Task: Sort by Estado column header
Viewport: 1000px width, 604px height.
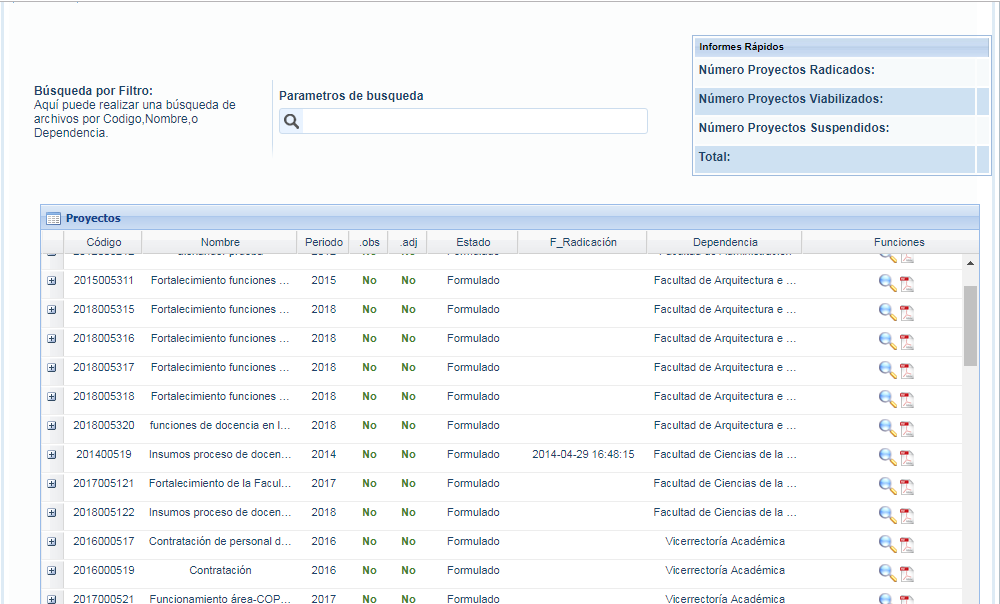Action: point(473,242)
